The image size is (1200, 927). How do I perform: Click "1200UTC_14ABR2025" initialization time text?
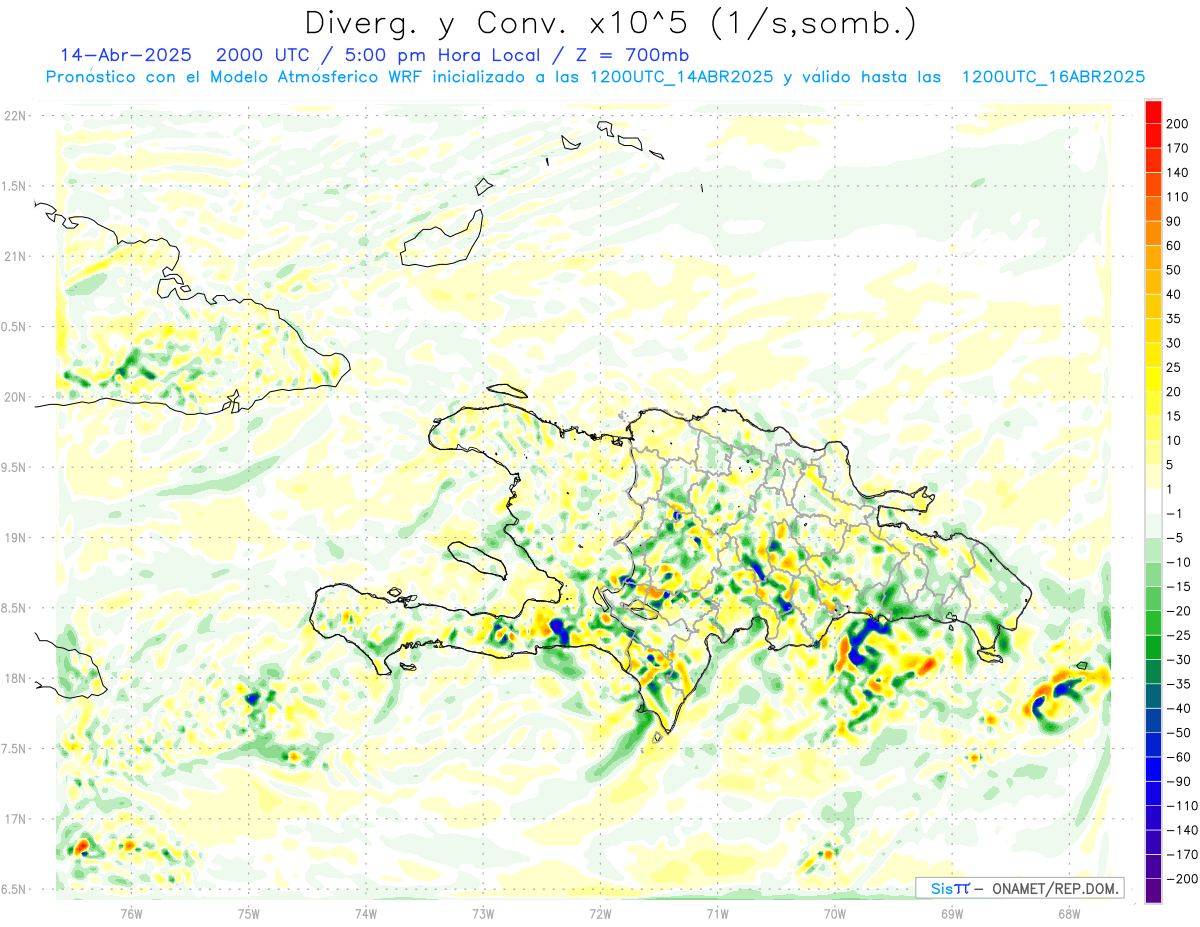tap(681, 77)
